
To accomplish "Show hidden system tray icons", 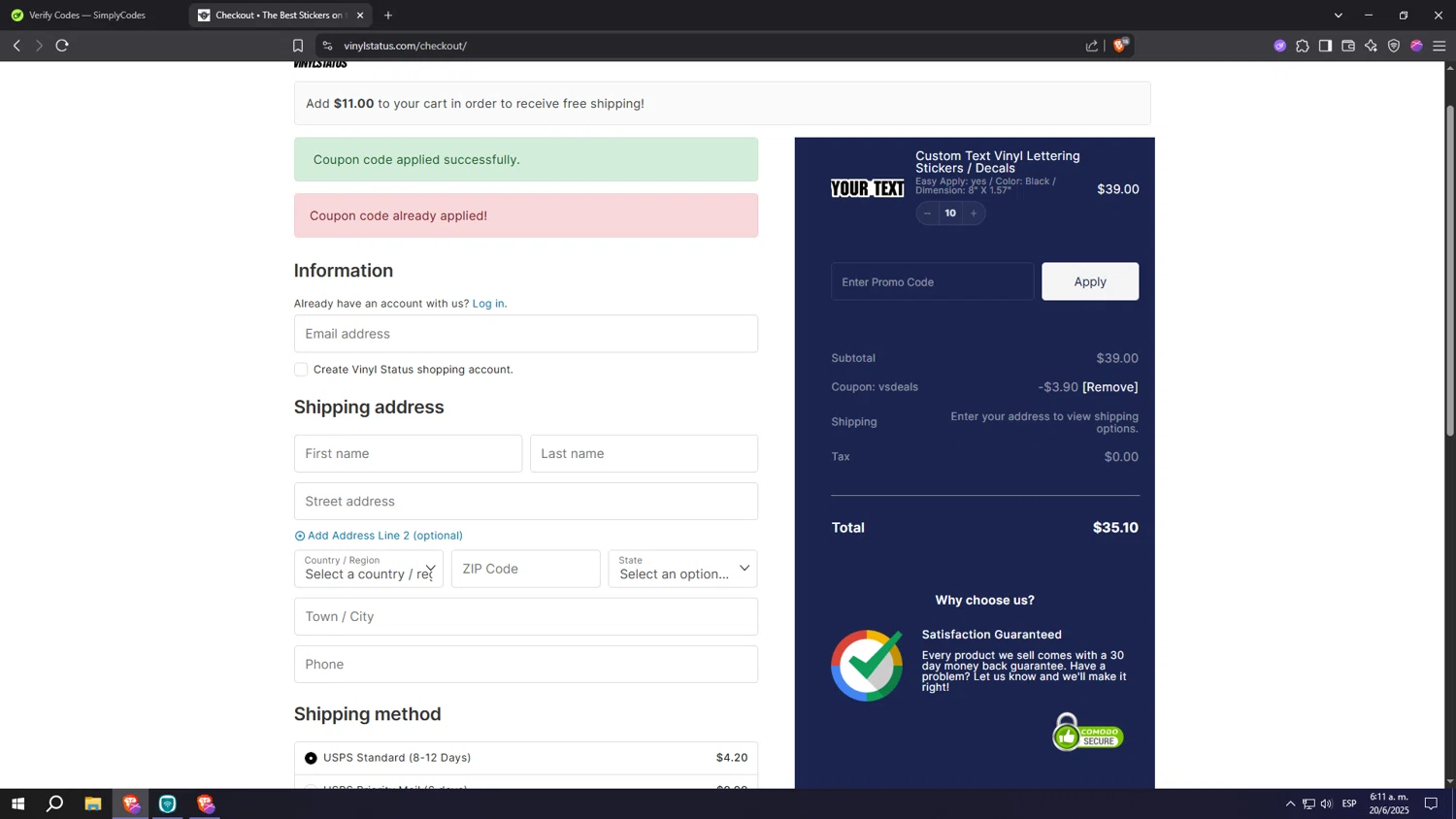I will coord(1290,803).
